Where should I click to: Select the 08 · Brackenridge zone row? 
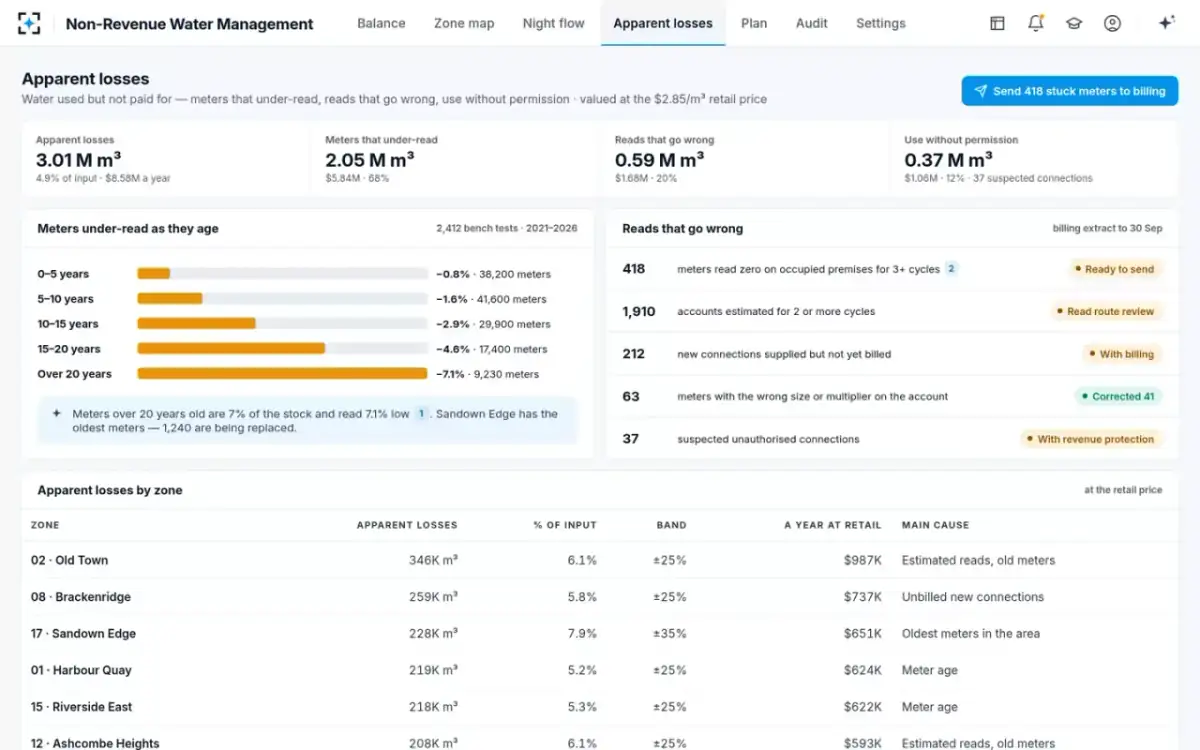click(x=600, y=597)
